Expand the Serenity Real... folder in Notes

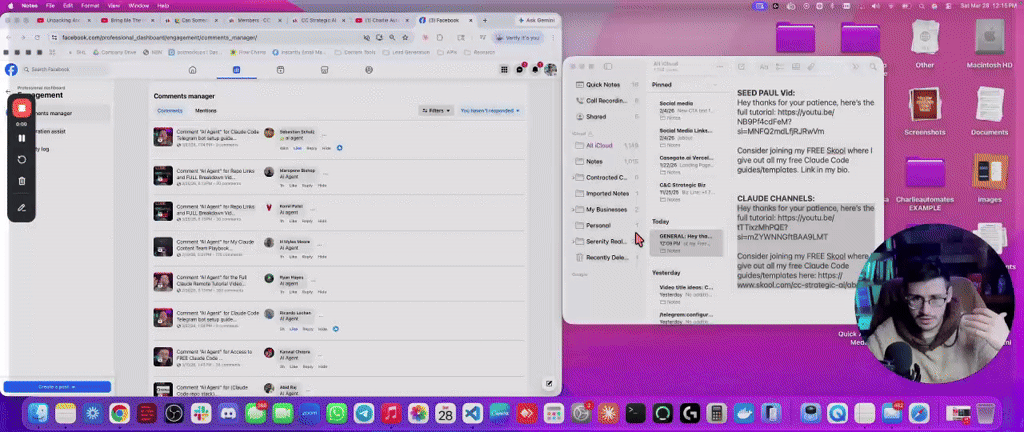[573, 241]
